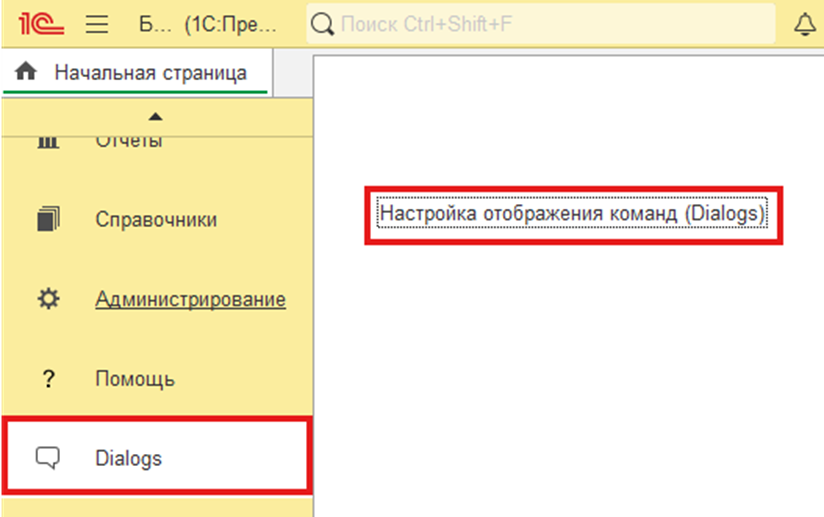Click the Отчеты chart icon in the sidebar

[48, 141]
